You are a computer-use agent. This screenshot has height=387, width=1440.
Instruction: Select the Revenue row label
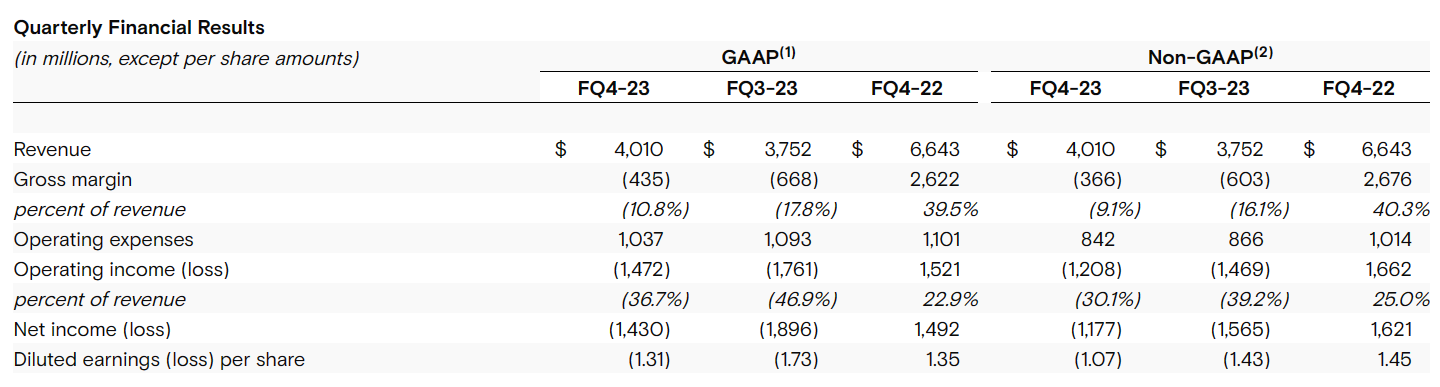click(x=52, y=149)
